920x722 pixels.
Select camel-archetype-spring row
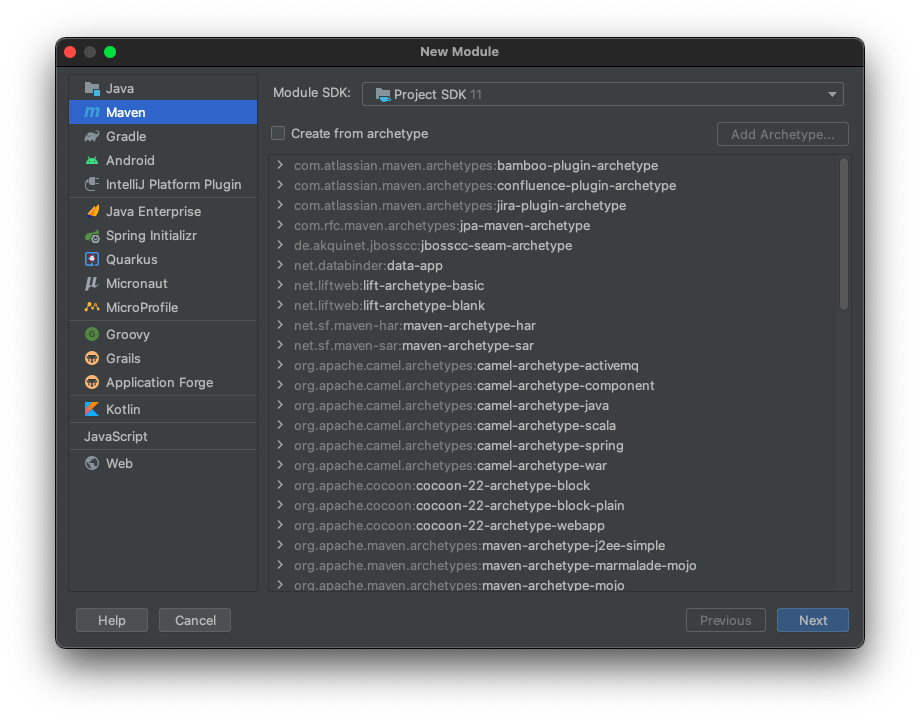[x=554, y=445]
